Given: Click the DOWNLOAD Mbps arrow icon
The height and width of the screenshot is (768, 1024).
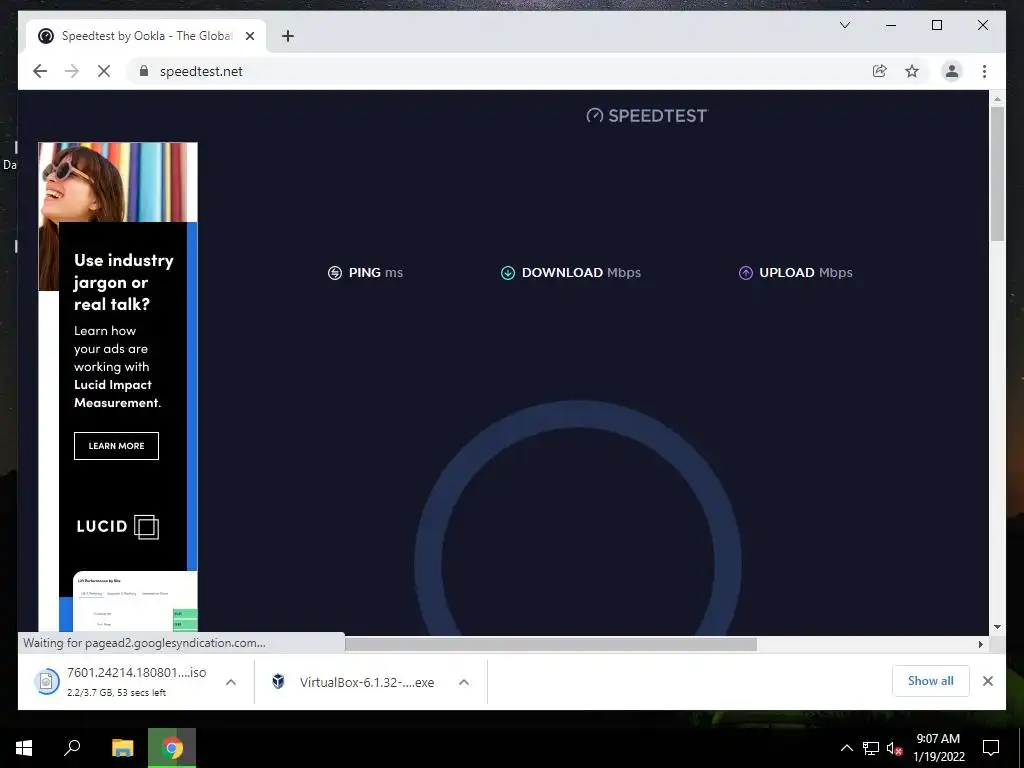Looking at the screenshot, I should tap(507, 273).
